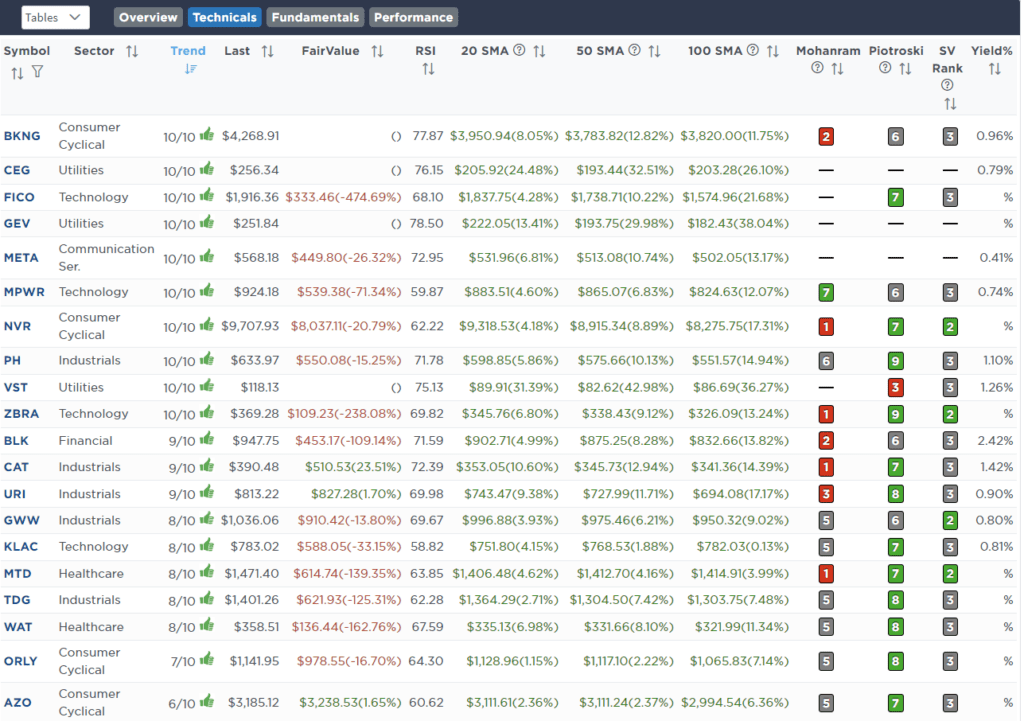Open the GEV symbol link
This screenshot has width=1024, height=721.
coord(17,223)
